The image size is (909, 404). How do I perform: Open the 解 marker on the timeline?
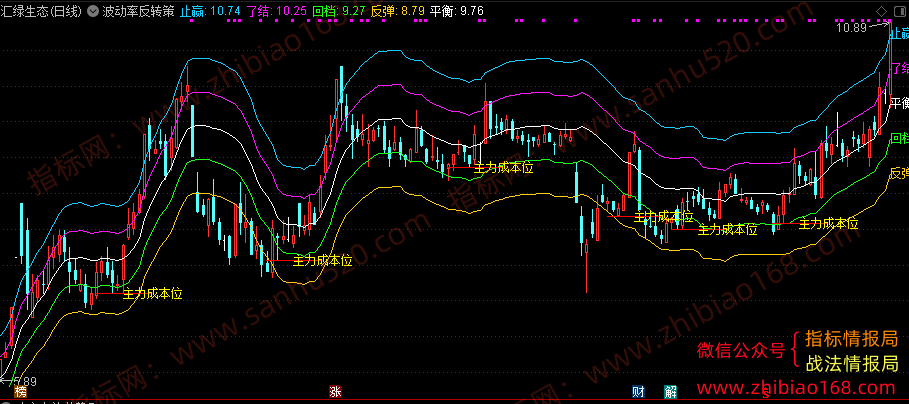pyautogui.click(x=670, y=391)
